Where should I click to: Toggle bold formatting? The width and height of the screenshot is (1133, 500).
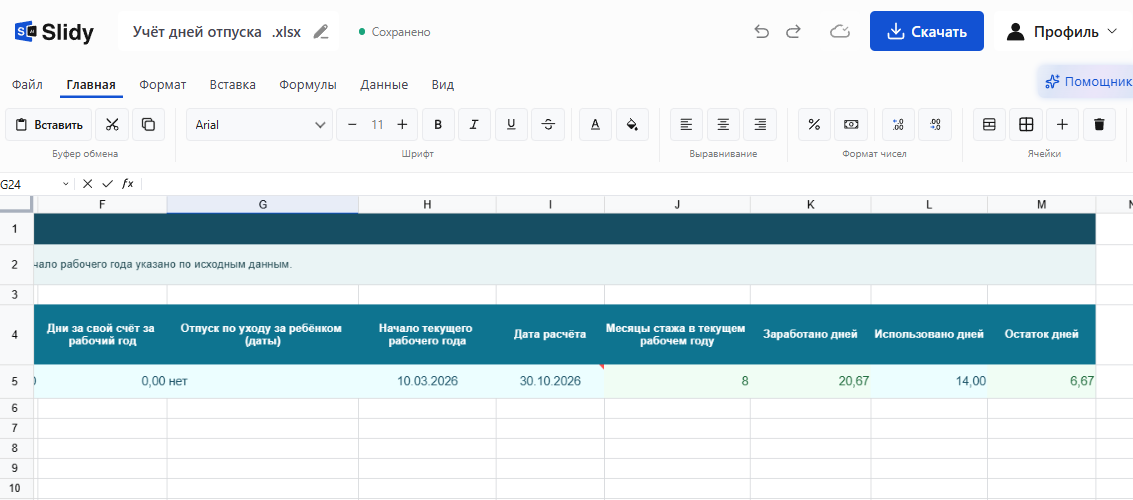438,124
